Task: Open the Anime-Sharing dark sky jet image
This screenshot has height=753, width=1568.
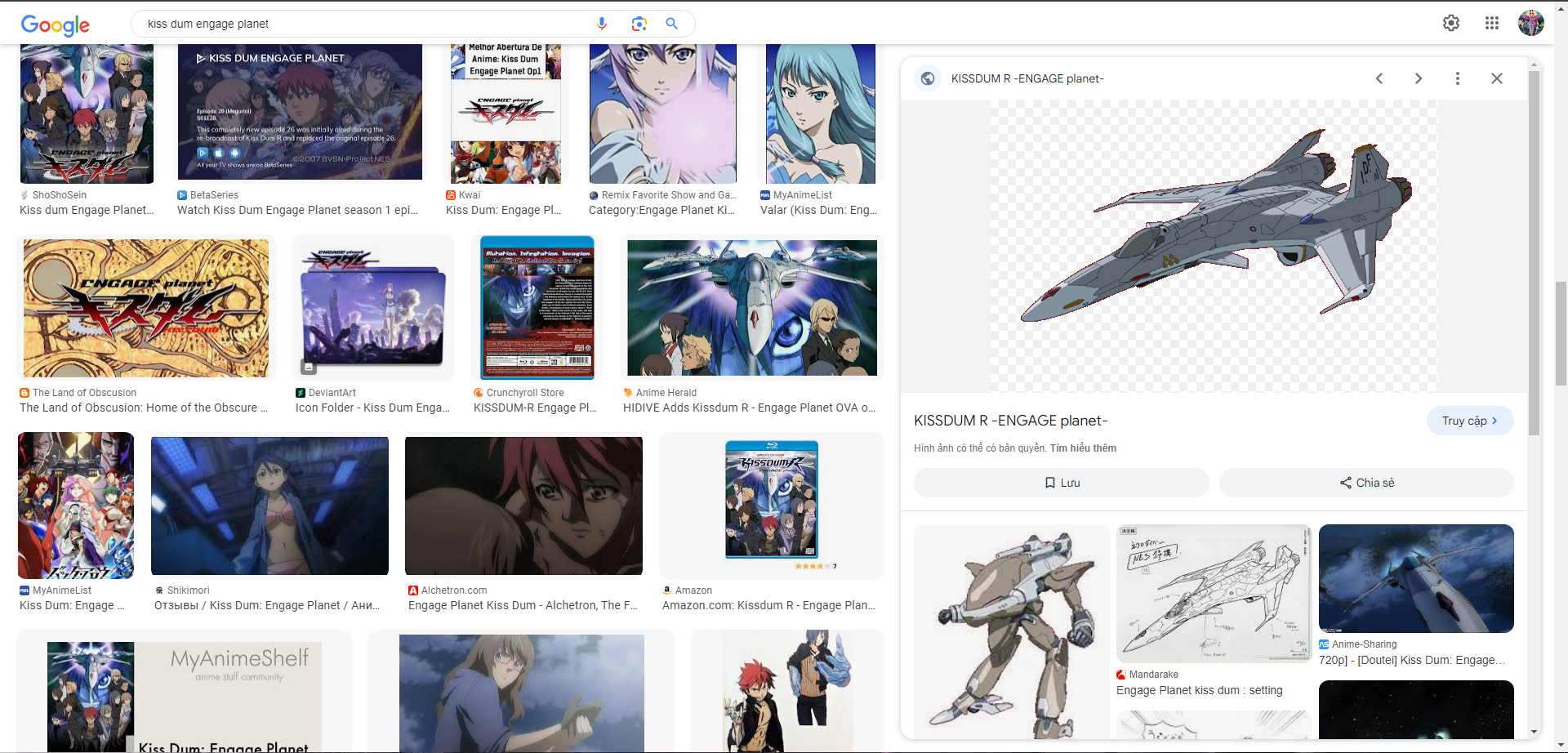Action: [1416, 578]
